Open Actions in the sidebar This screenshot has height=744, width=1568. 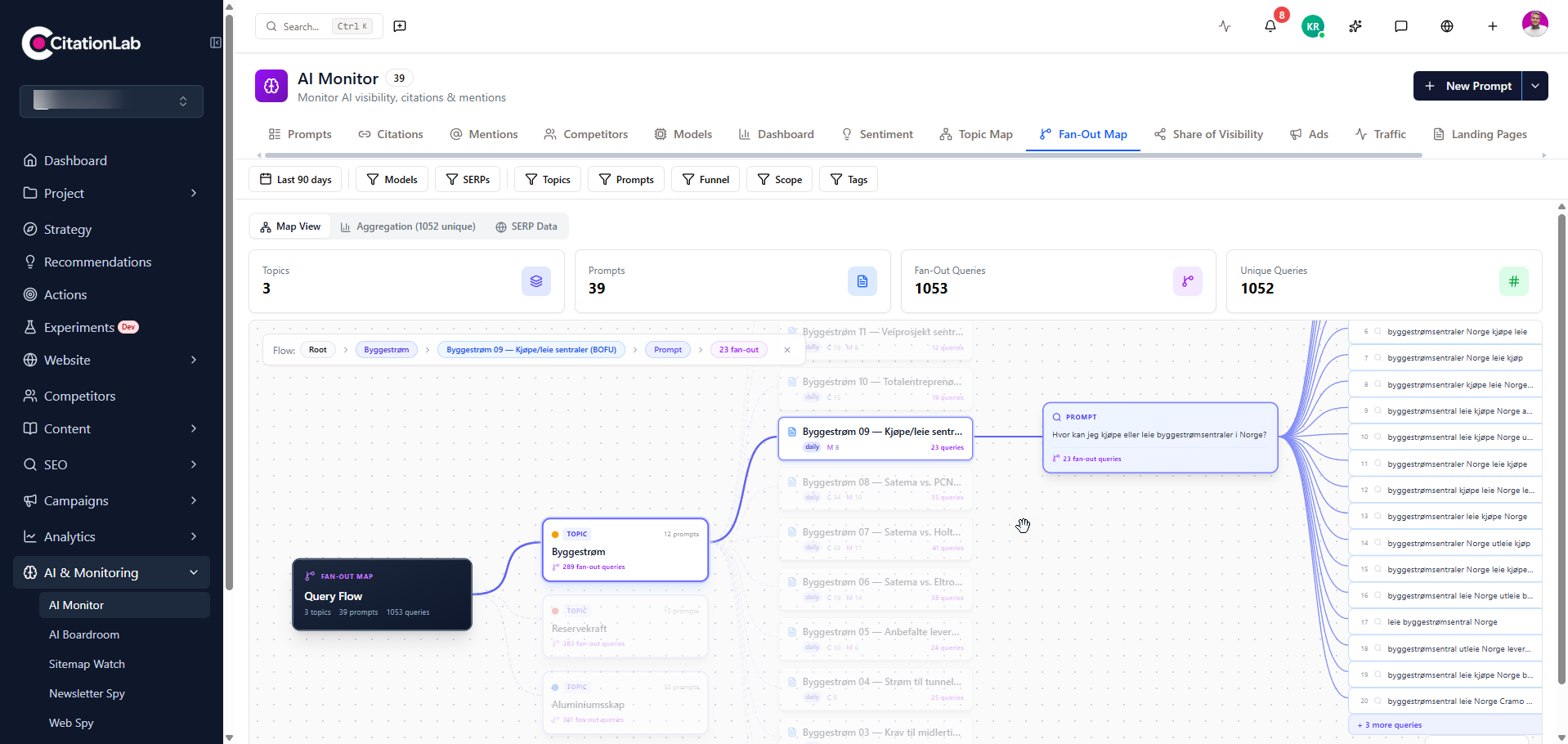point(111,294)
